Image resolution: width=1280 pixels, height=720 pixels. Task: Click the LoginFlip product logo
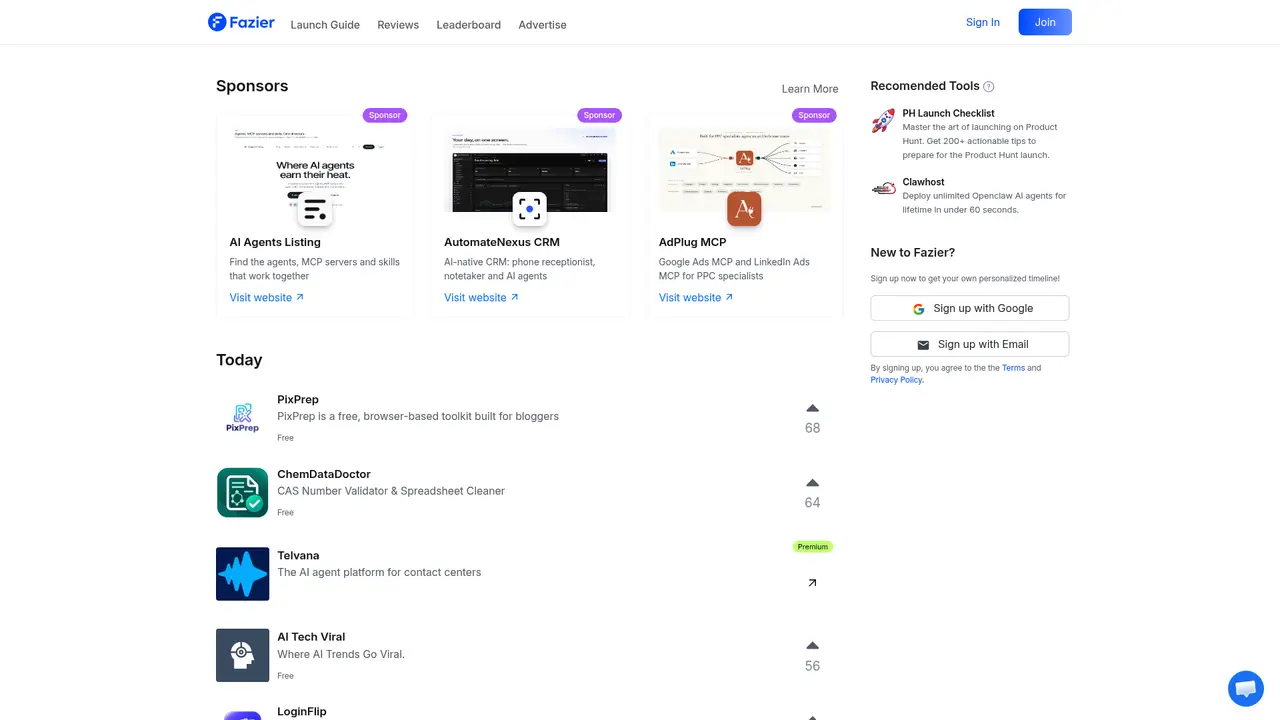(242, 715)
